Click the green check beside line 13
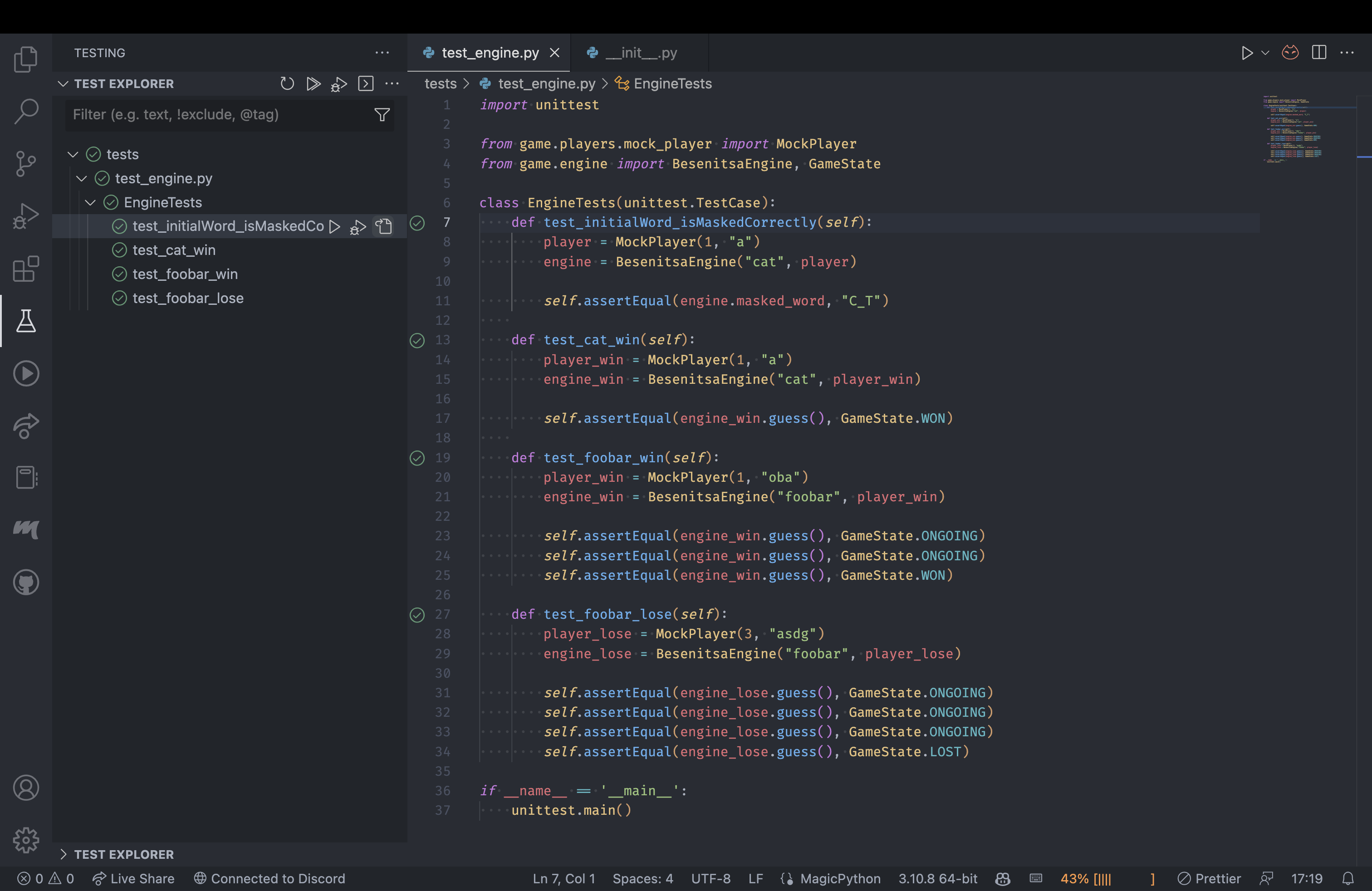1372x891 pixels. click(x=417, y=340)
